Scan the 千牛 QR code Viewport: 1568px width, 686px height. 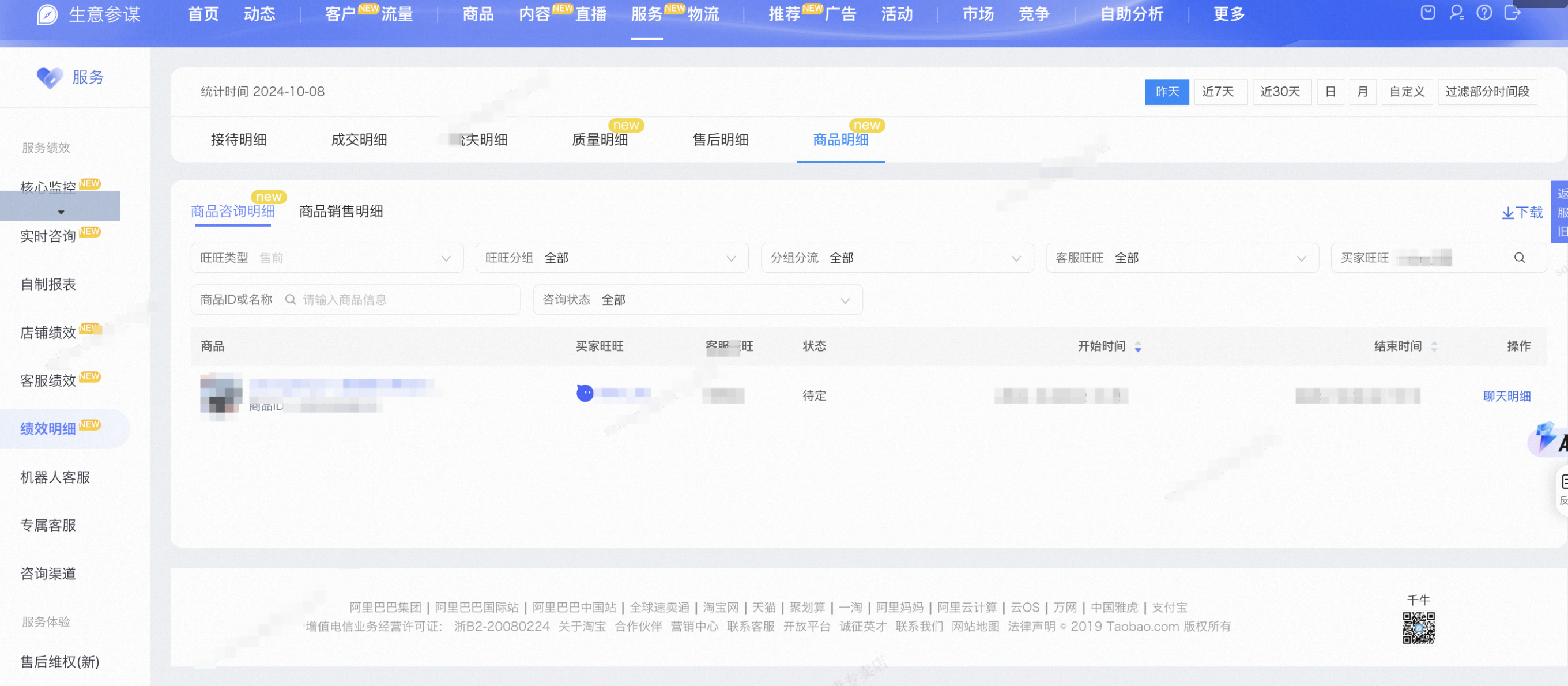(1418, 628)
